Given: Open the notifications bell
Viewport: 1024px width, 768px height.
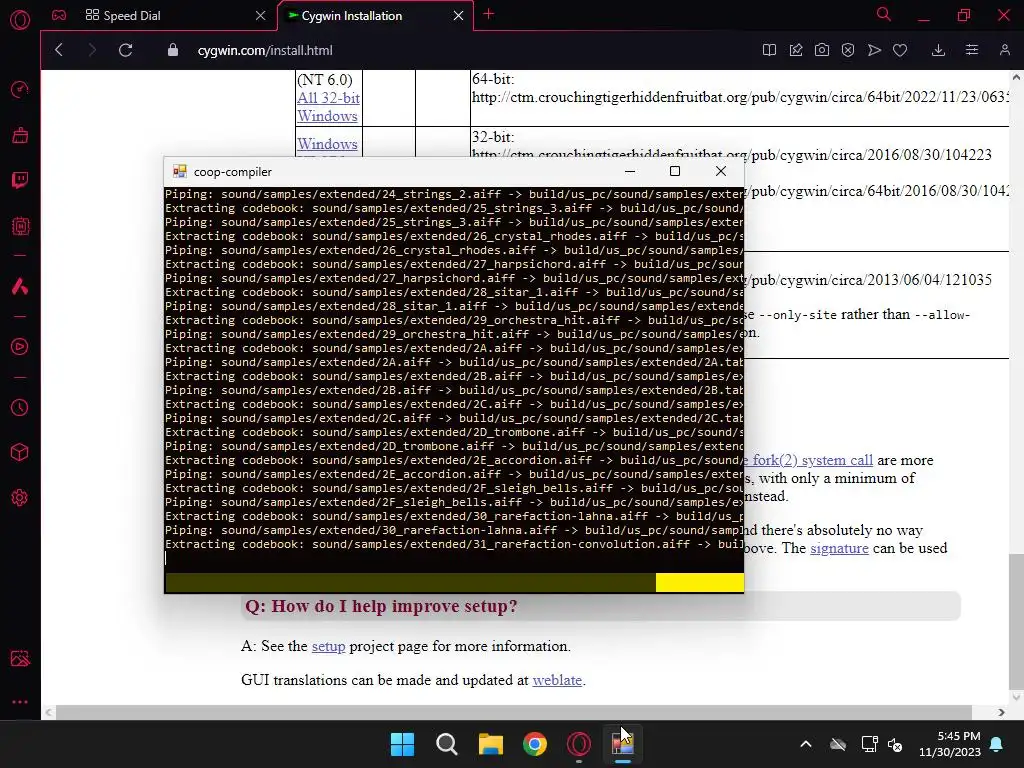Looking at the screenshot, I should (997, 744).
